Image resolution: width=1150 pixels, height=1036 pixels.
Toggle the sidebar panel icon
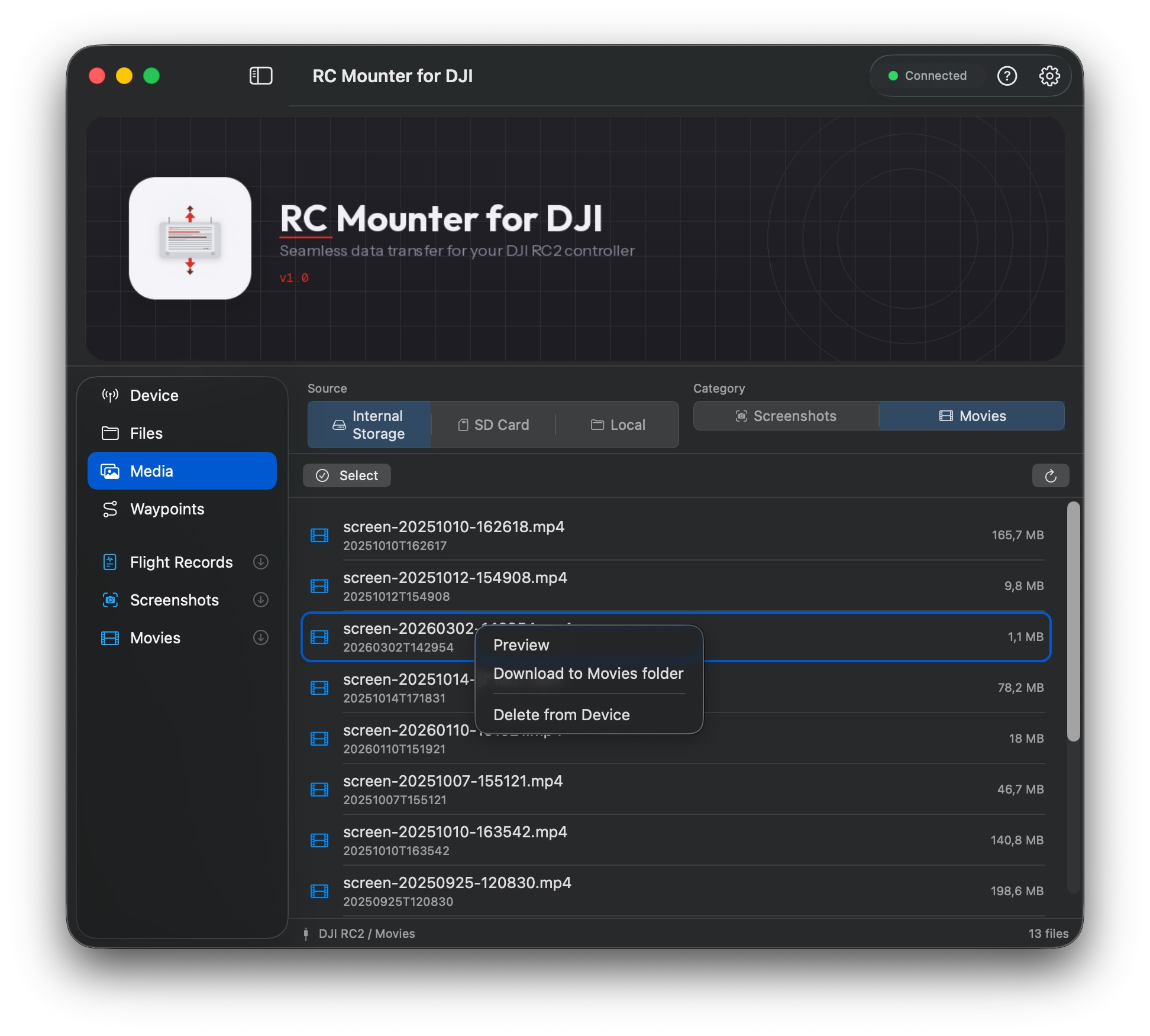[261, 76]
